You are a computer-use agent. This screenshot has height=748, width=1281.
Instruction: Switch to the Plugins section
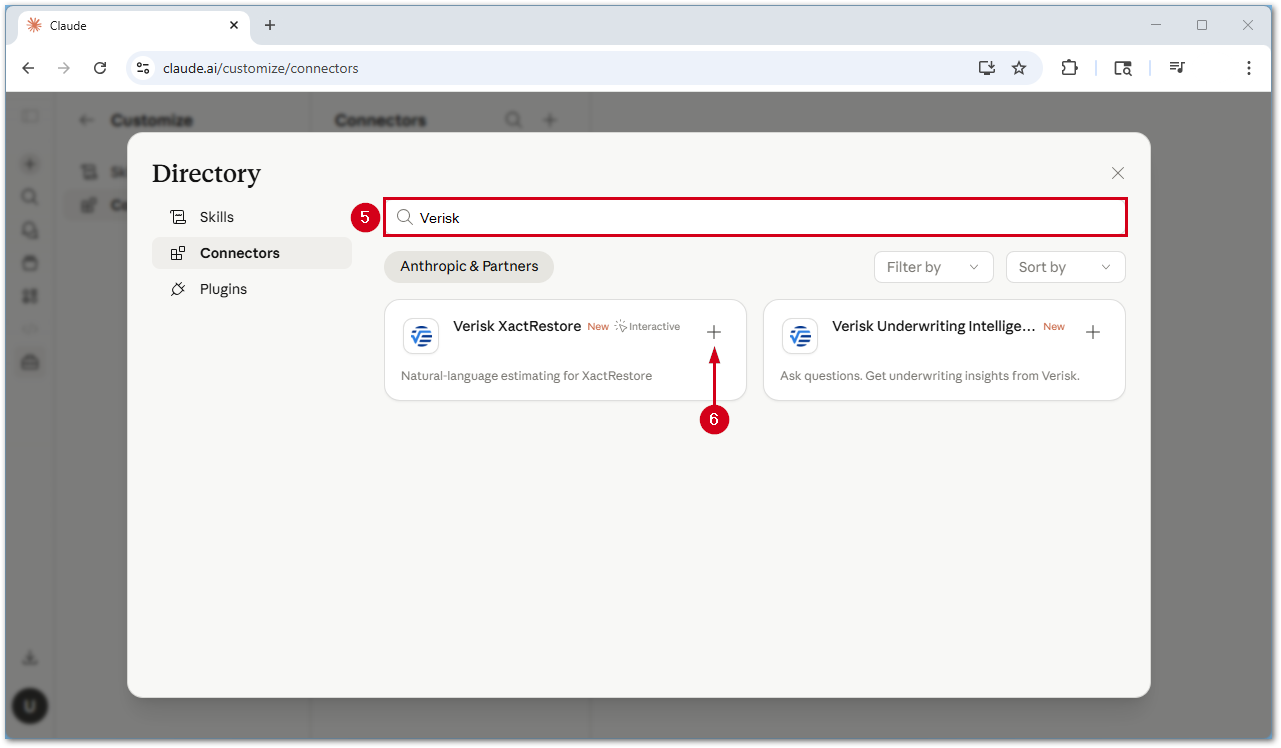(252, 289)
